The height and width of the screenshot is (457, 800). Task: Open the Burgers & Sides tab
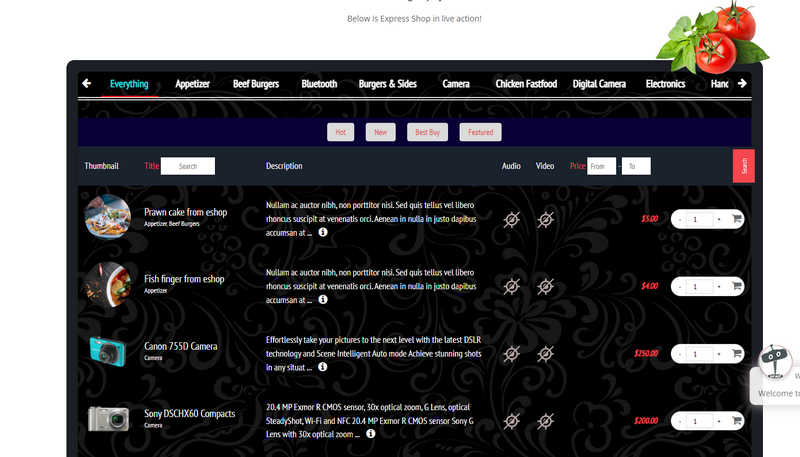pos(387,84)
